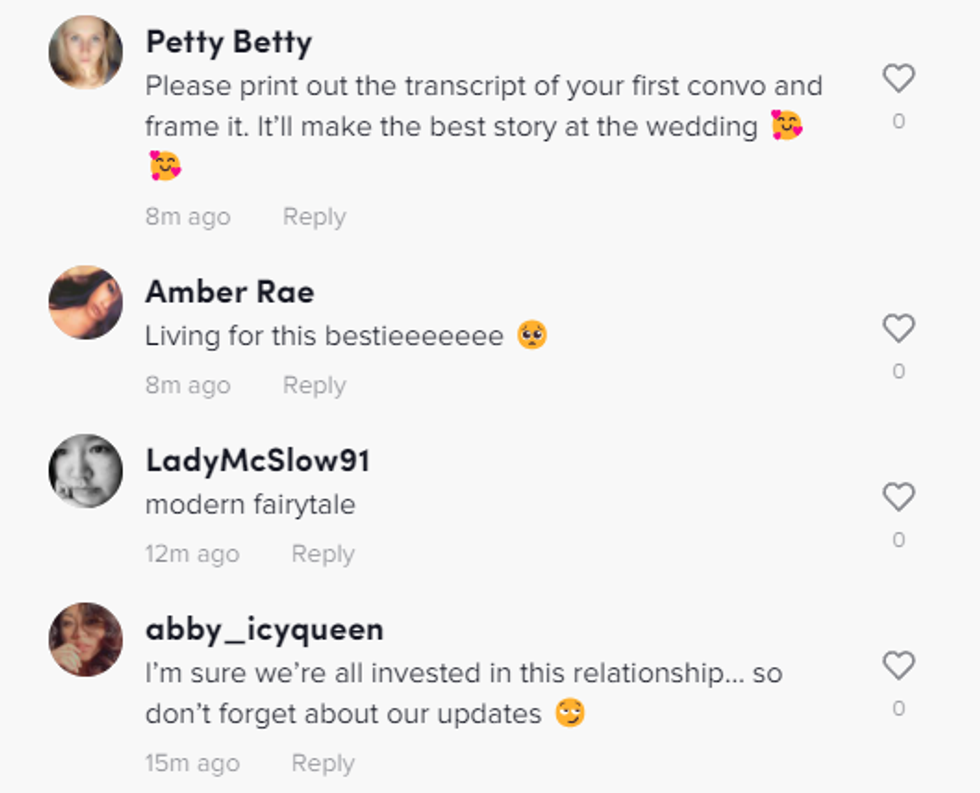Click the 8m ago timestamp under Petty Betty
Image resolution: width=980 pixels, height=793 pixels.
[187, 217]
